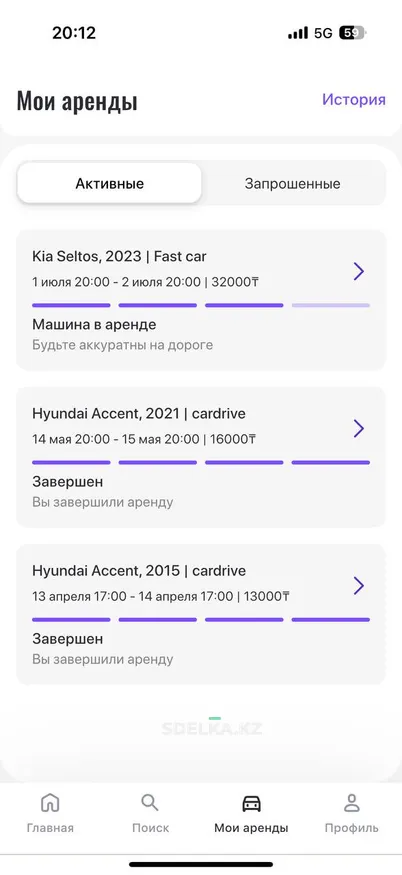
Task: Click the Hyundai Accent 2021 progress bar
Action: point(201,462)
